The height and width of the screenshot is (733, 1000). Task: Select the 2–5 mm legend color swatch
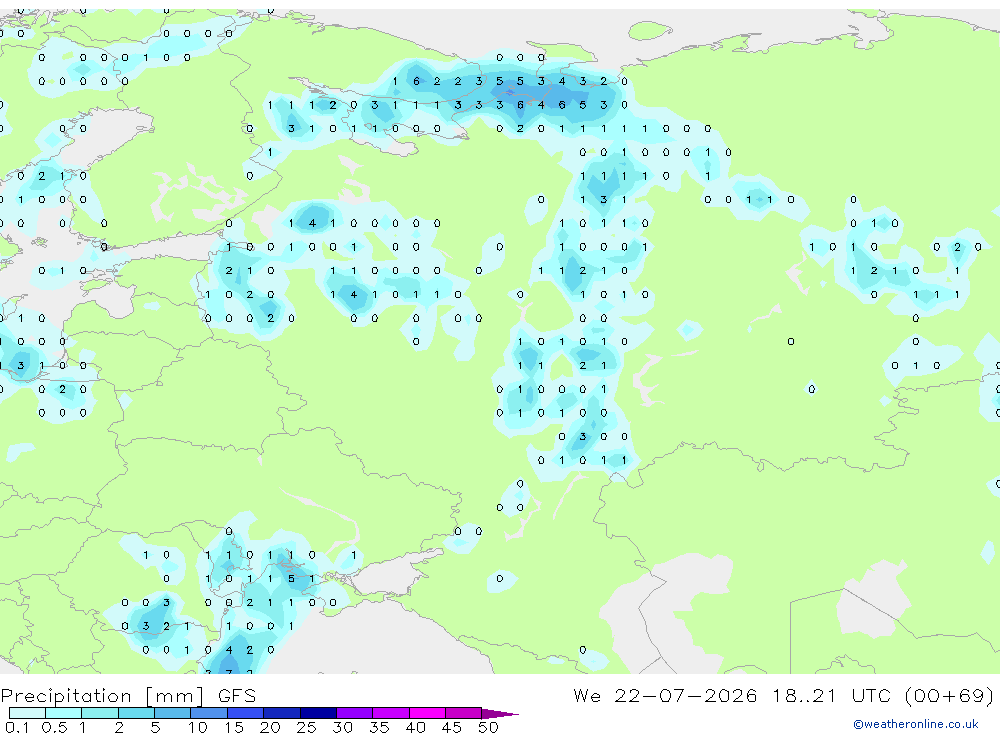pos(136,713)
